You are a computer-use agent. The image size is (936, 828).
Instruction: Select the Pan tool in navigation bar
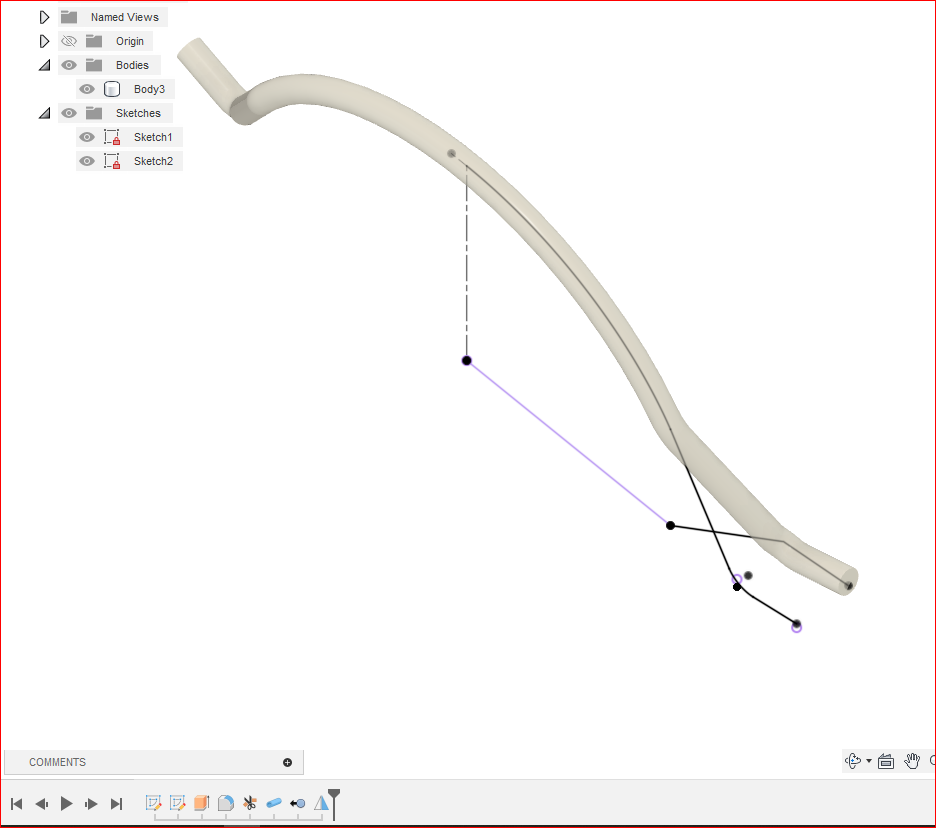[x=911, y=761]
